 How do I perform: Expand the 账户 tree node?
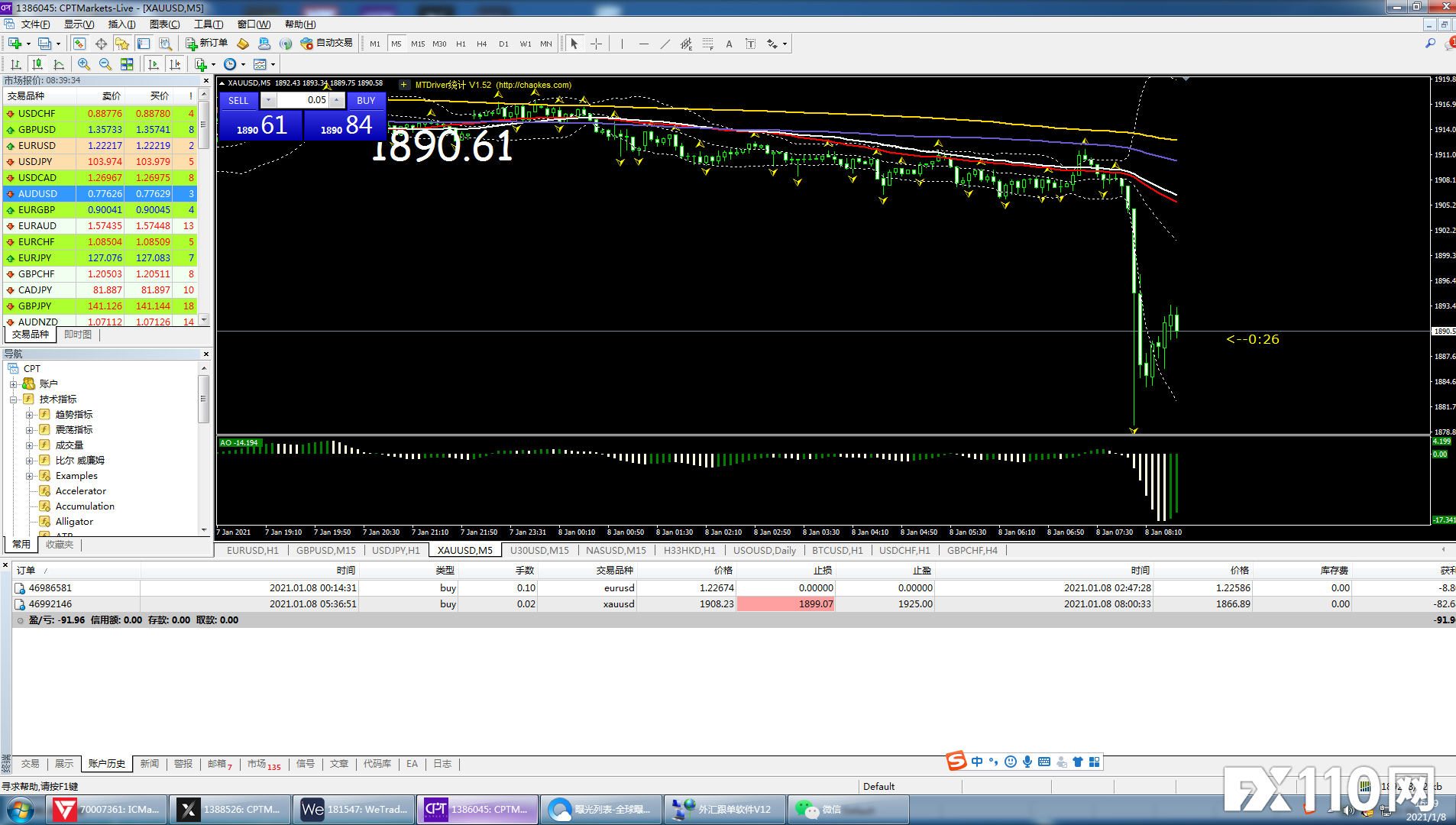(x=13, y=384)
